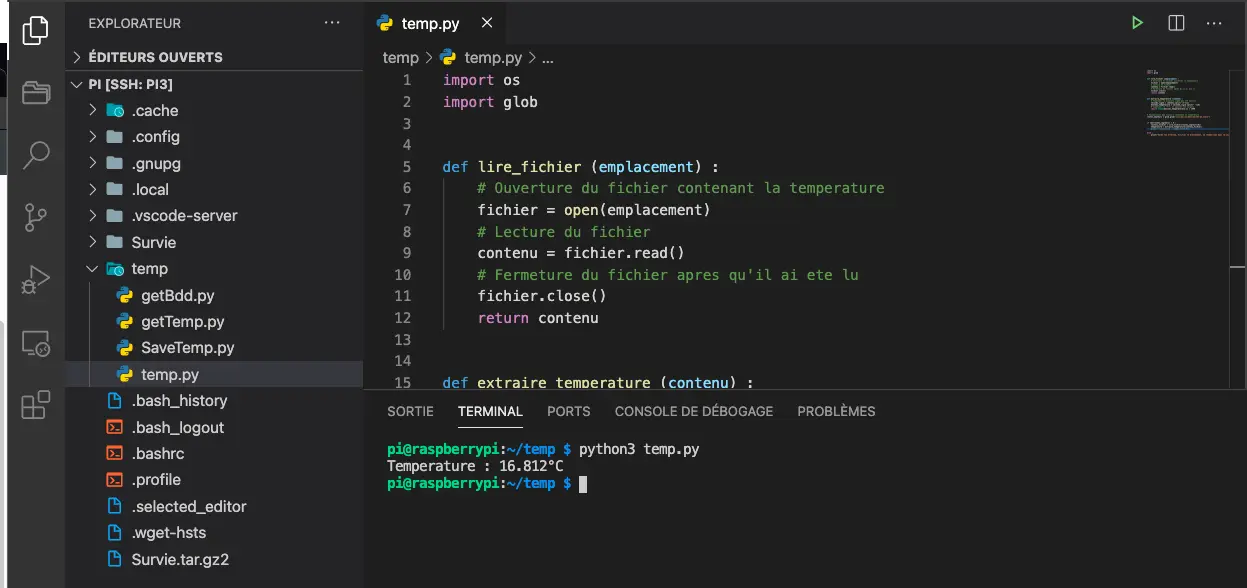Click comment '# Lecture du fichier'
This screenshot has width=1247, height=588.
[564, 232]
